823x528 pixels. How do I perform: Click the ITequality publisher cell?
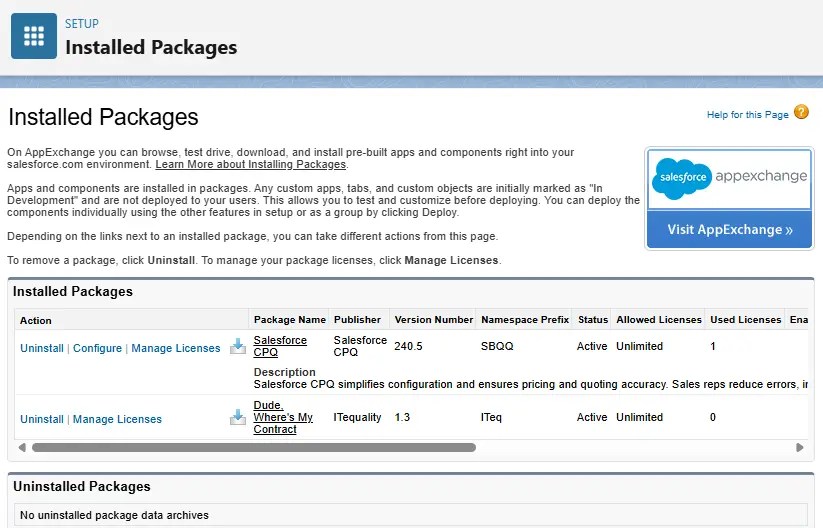(x=357, y=417)
